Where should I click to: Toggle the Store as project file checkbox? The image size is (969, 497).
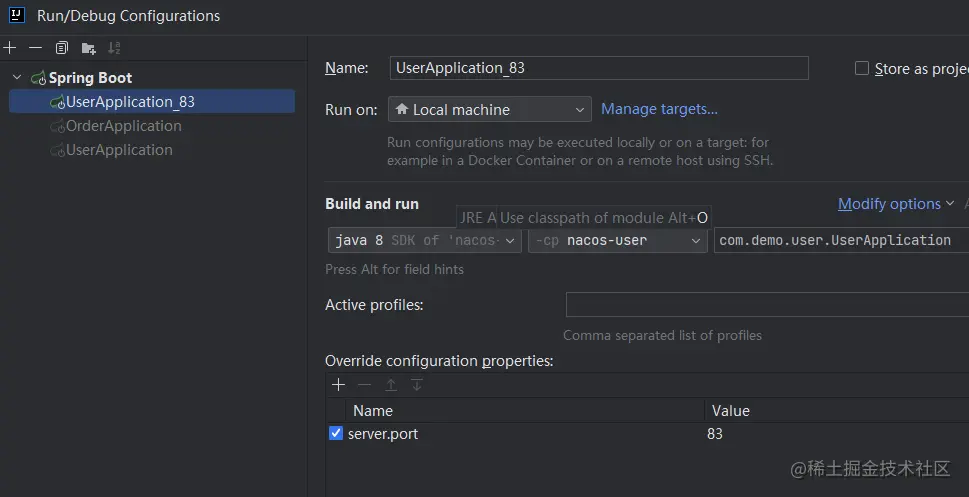[x=862, y=69]
